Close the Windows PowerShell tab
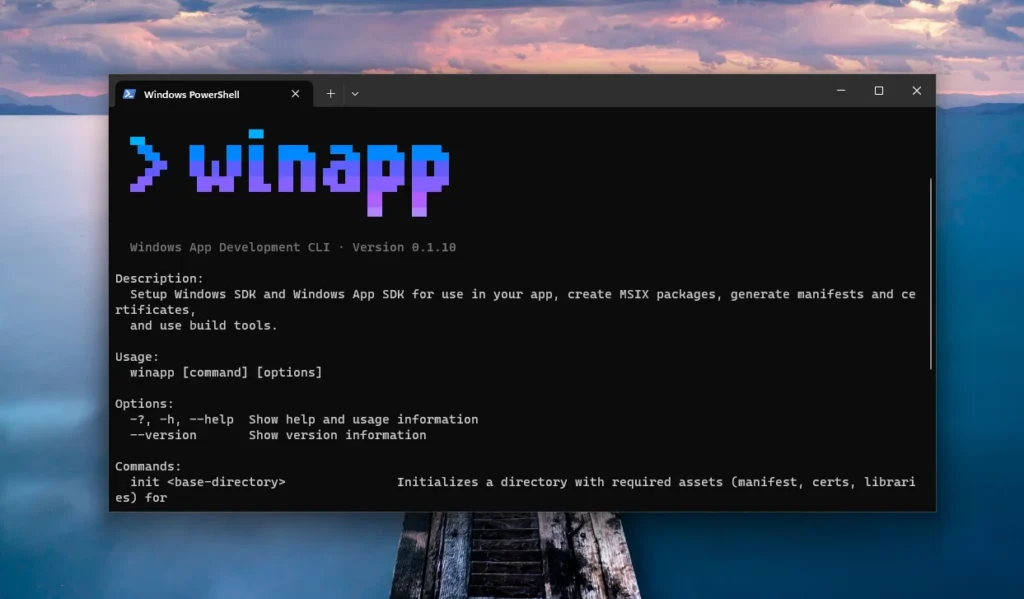1024x599 pixels. coord(294,93)
